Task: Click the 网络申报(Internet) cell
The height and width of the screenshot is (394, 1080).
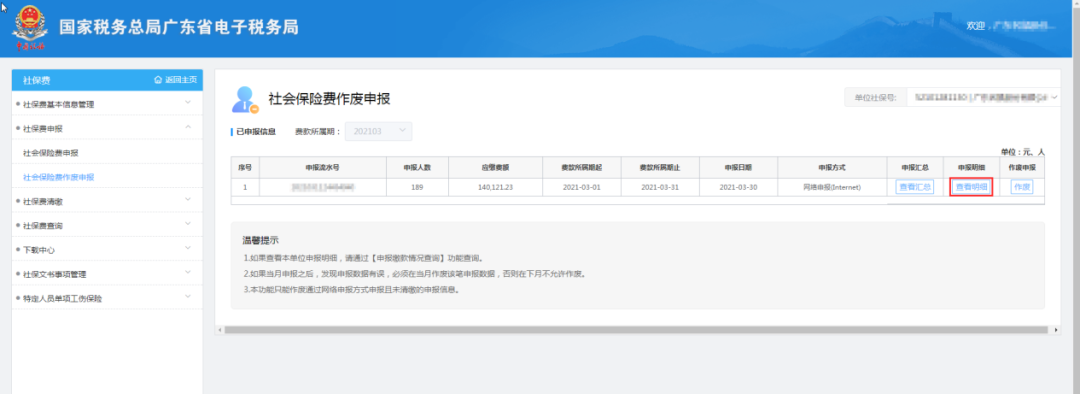Action: [832, 187]
